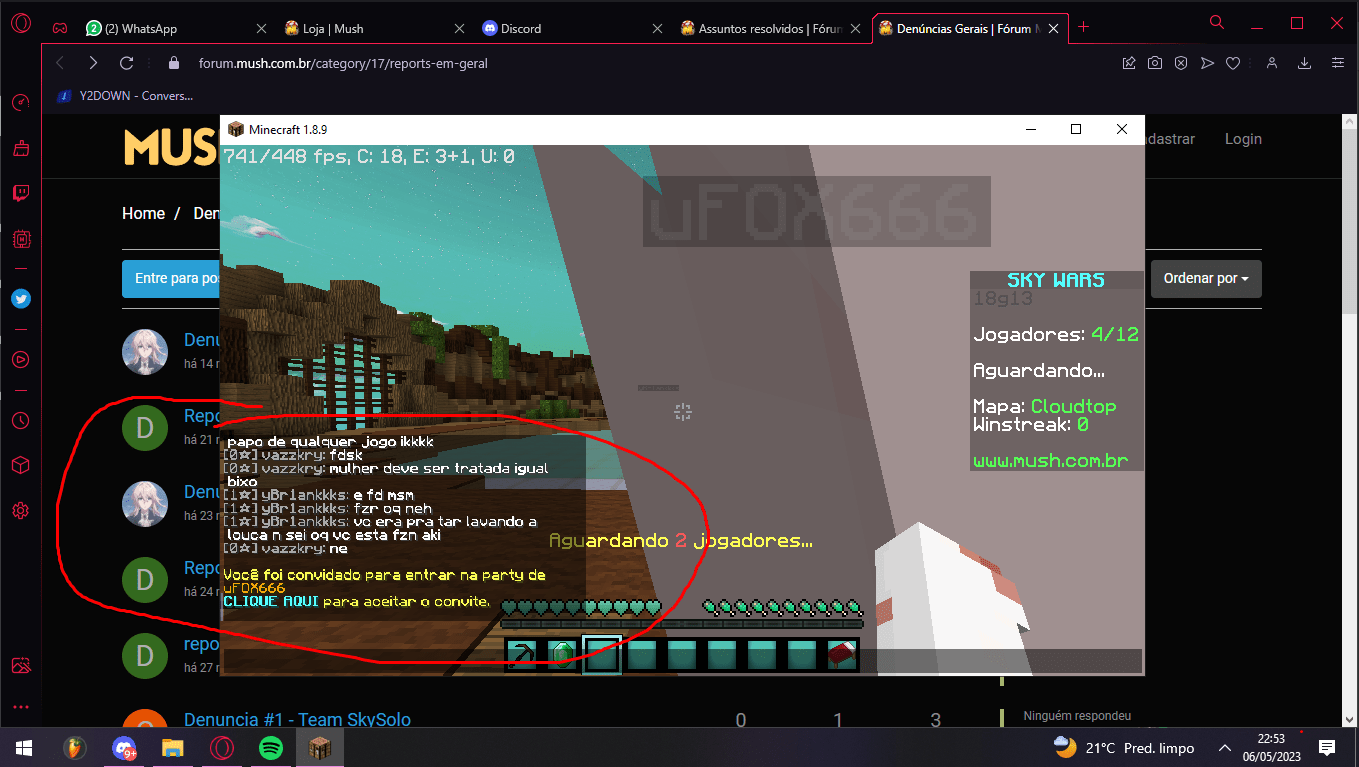Open Twitch panel in Opera sidebar
This screenshot has height=767, width=1359.
pyautogui.click(x=20, y=193)
